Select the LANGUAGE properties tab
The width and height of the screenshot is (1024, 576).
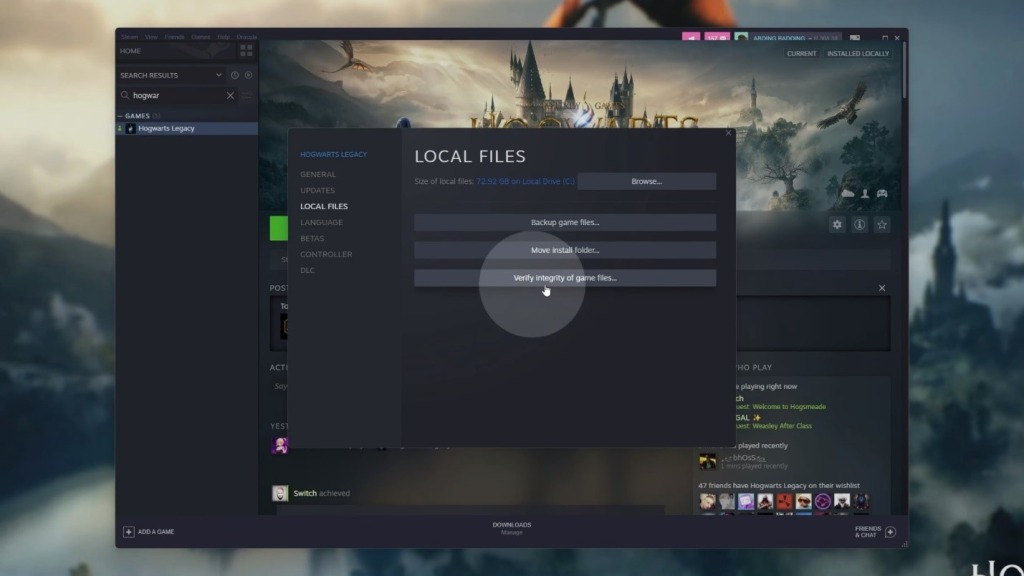pyautogui.click(x=321, y=222)
